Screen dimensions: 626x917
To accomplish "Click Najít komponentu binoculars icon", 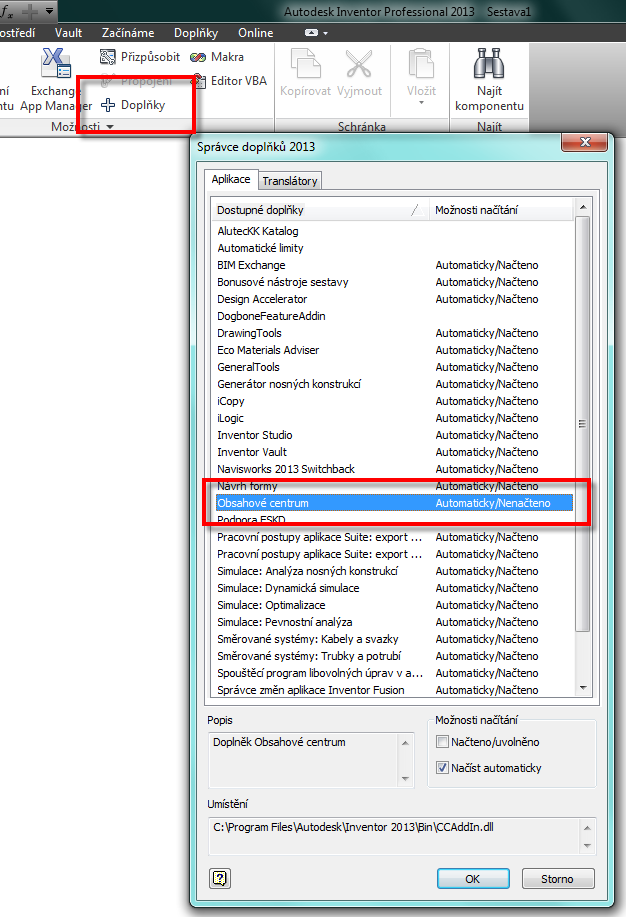I will pyautogui.click(x=489, y=63).
